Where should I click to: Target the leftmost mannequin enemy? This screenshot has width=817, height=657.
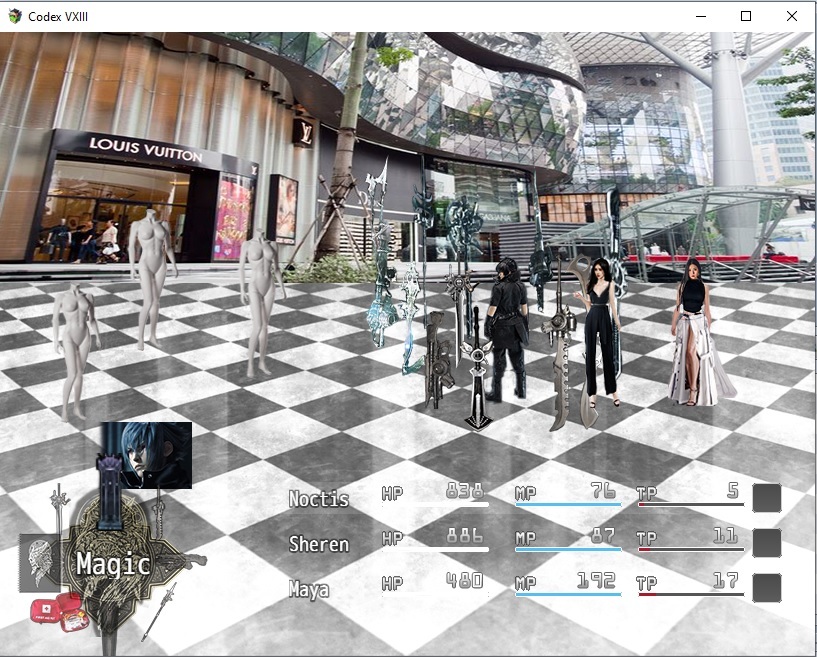[76, 348]
